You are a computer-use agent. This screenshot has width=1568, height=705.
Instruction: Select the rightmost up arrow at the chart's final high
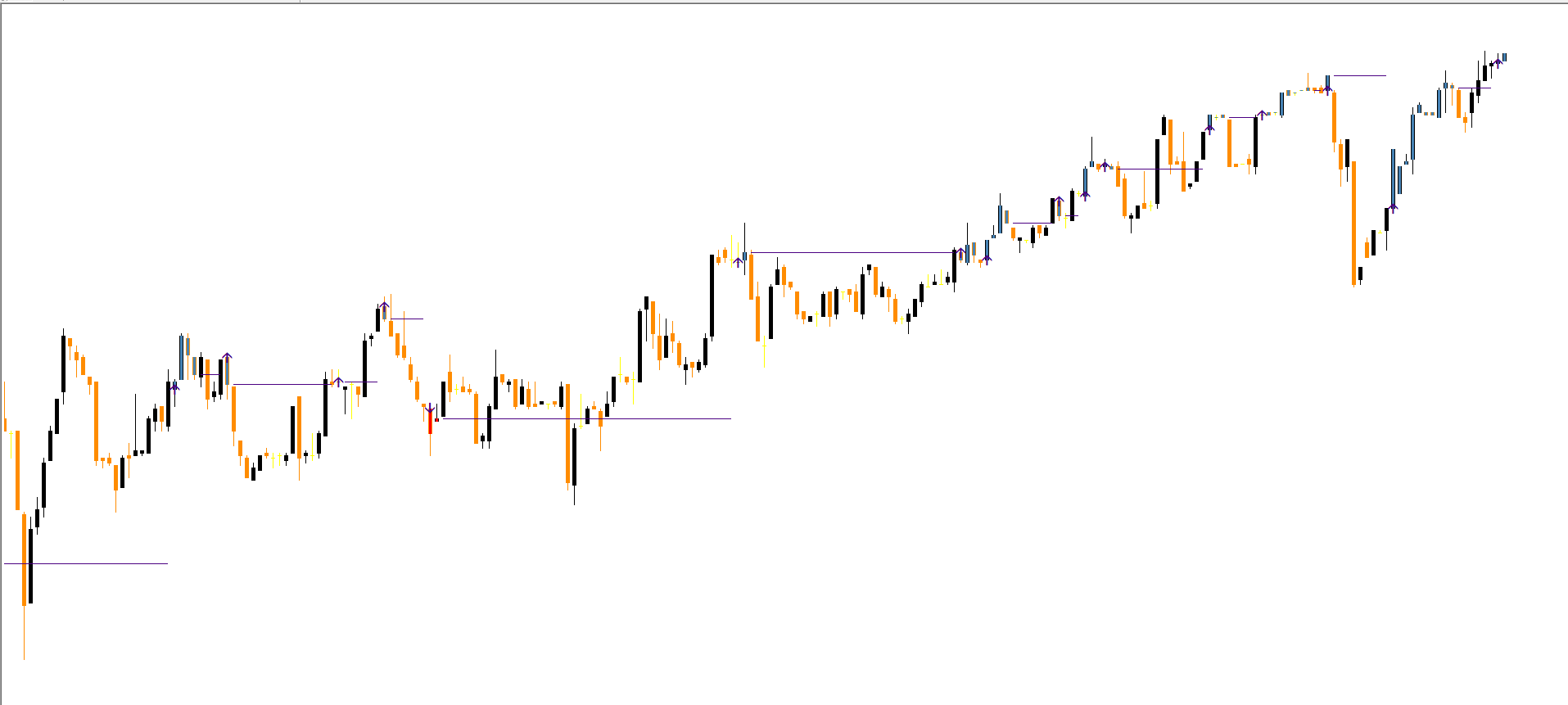pos(1498,61)
